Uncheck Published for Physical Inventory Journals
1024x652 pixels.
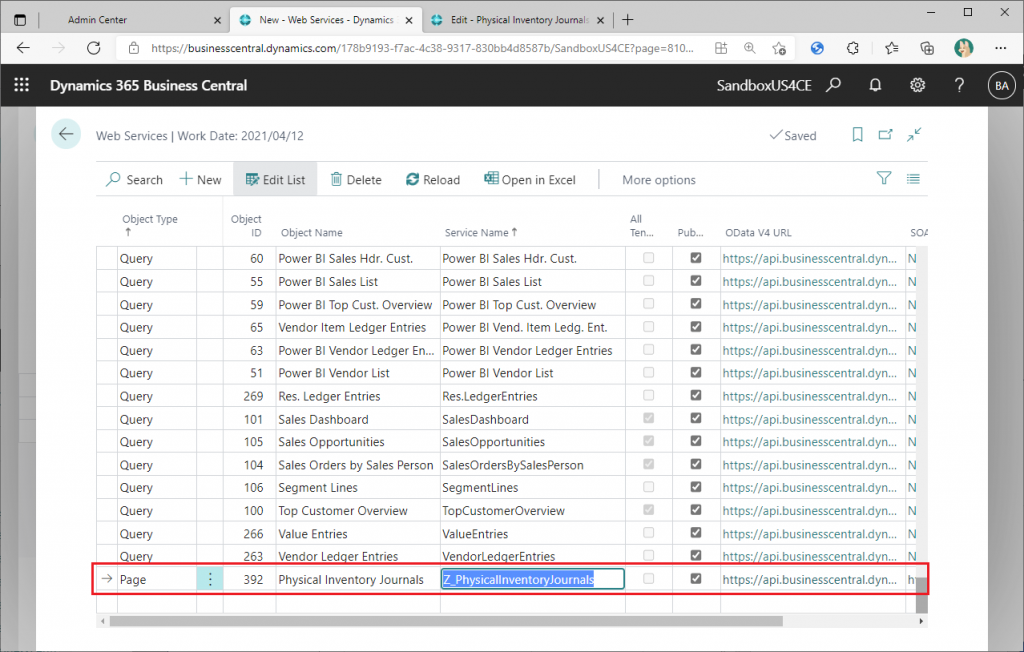click(696, 578)
